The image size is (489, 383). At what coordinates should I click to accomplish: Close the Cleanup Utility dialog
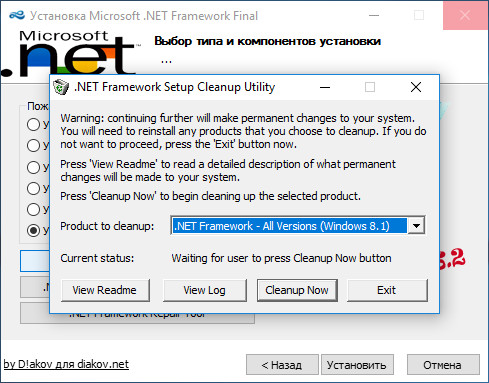(x=416, y=87)
